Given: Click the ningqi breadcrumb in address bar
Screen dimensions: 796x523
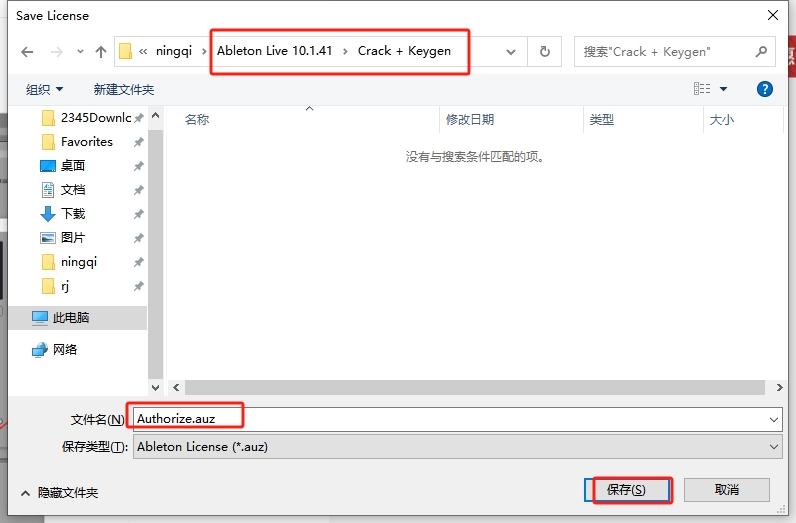Looking at the screenshot, I should [x=174, y=51].
